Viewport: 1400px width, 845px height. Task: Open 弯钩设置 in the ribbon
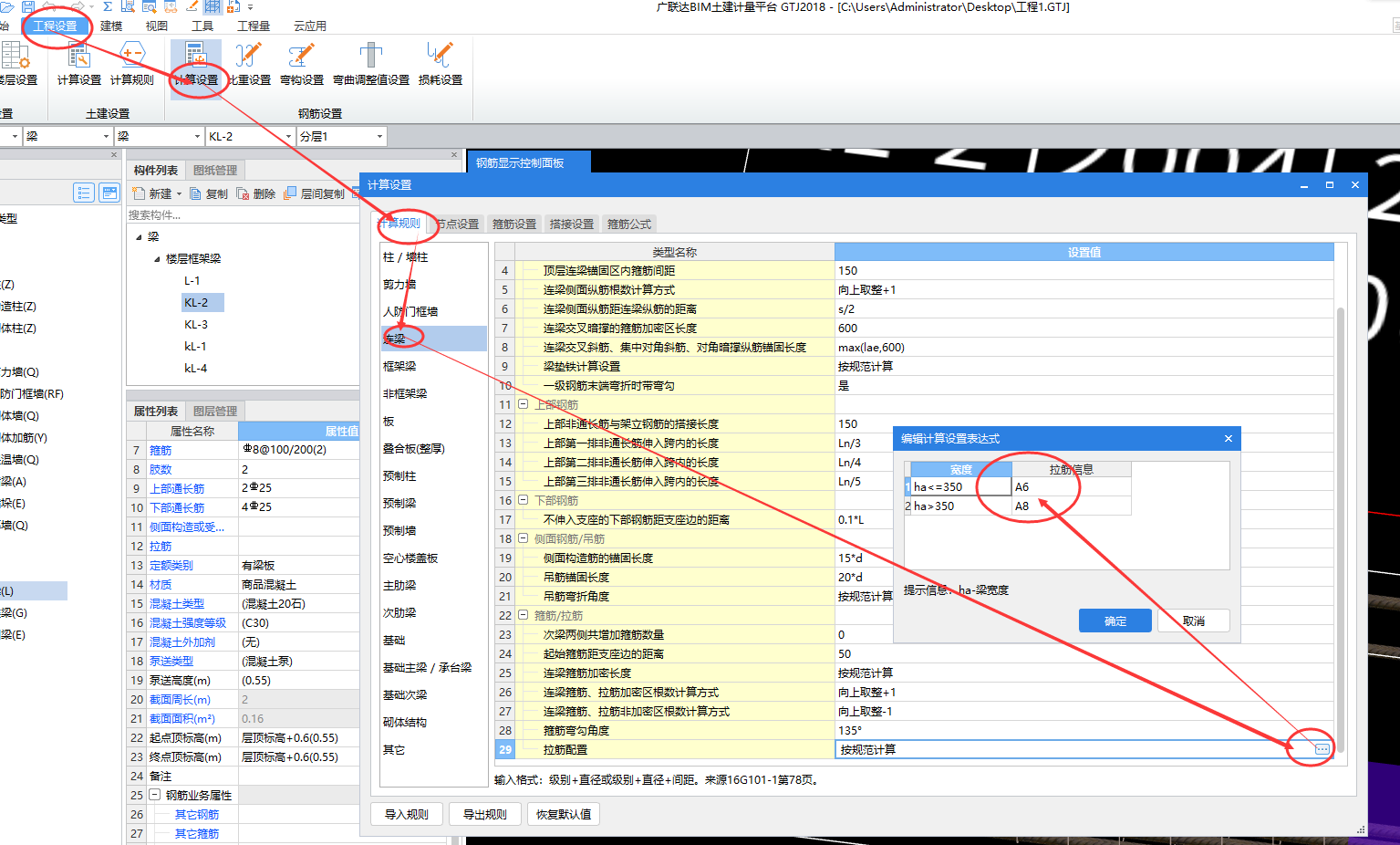[302, 64]
